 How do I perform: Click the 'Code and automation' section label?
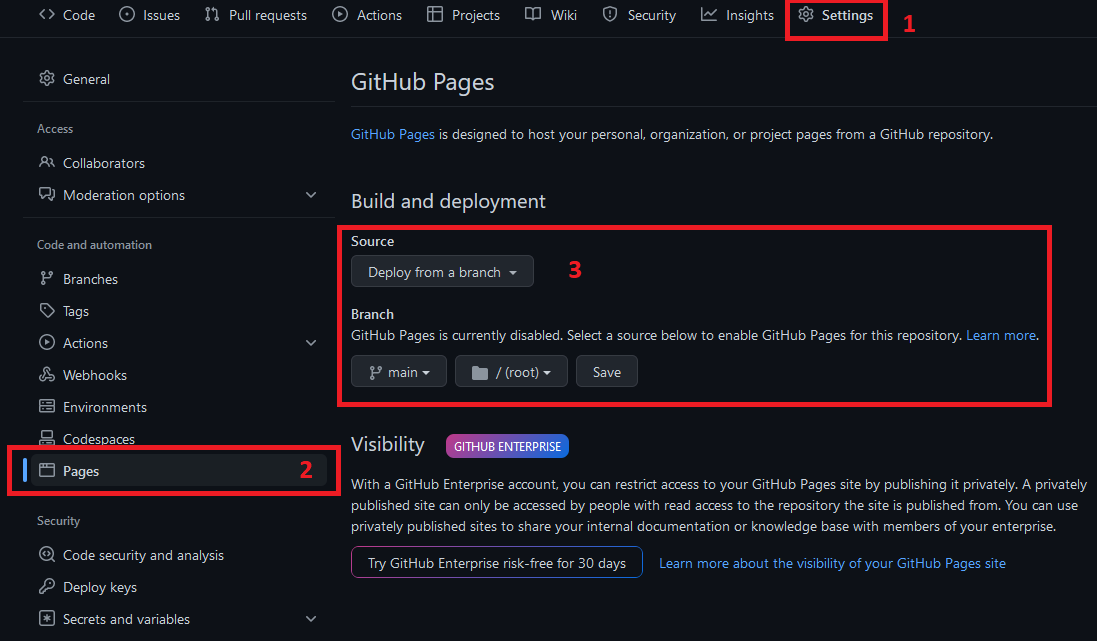(94, 245)
